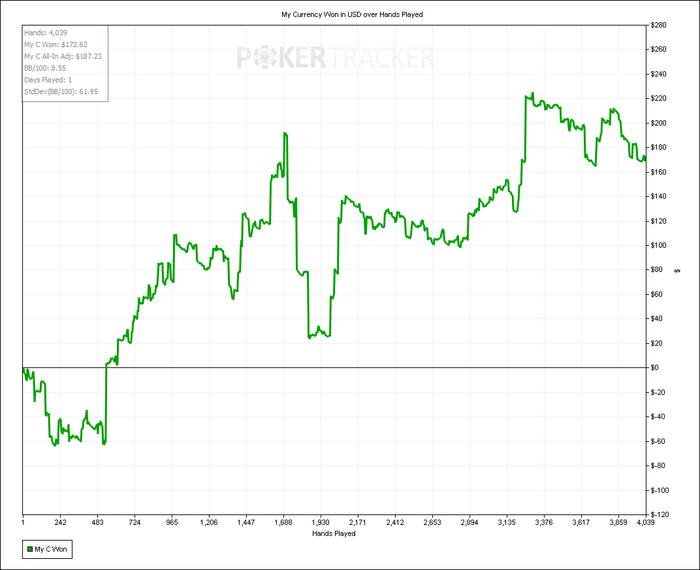700x570 pixels.
Task: Click the x-axis tick label 2,412
Action: click(395, 522)
